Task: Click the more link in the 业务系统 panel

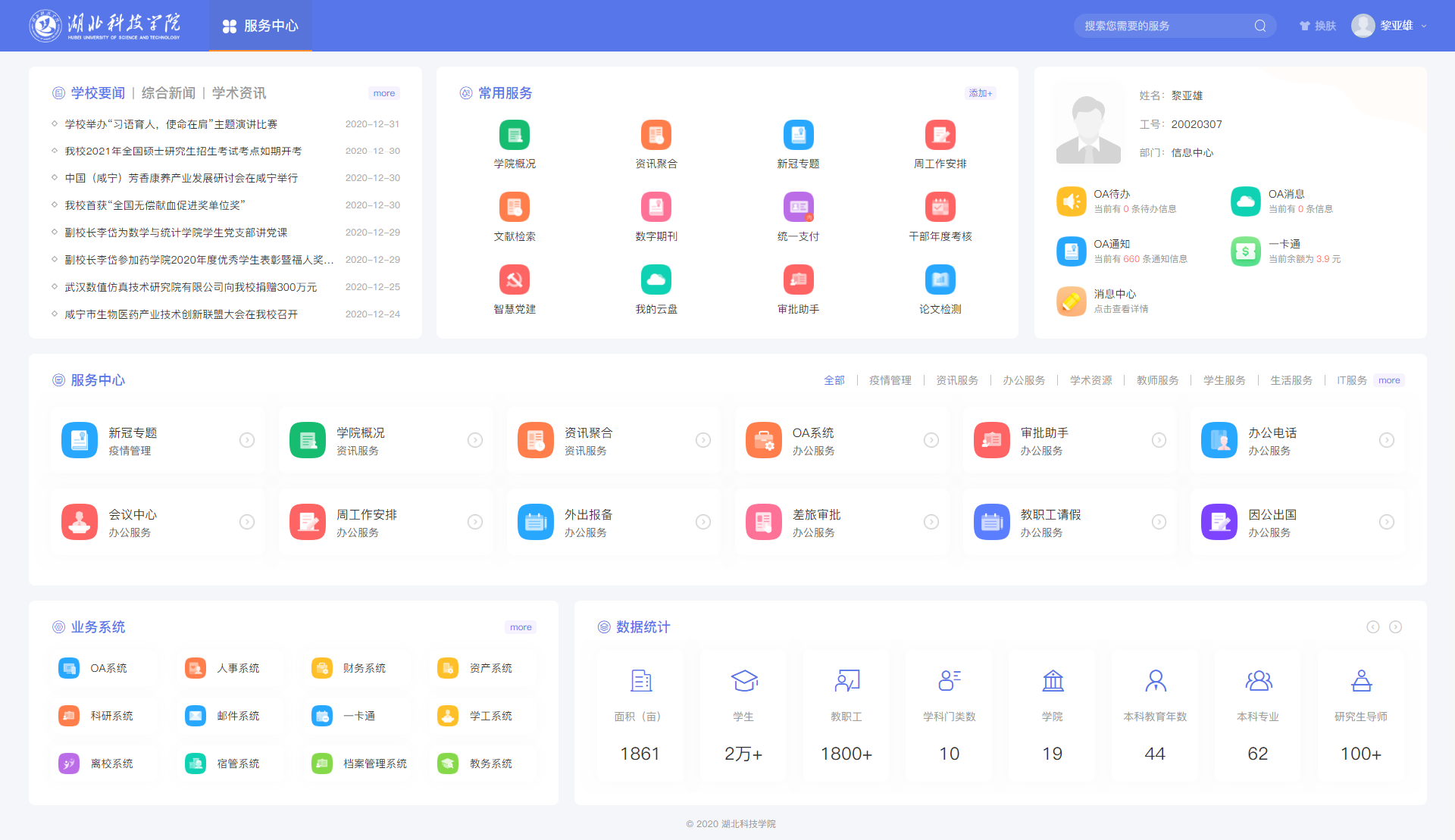Action: [x=521, y=627]
